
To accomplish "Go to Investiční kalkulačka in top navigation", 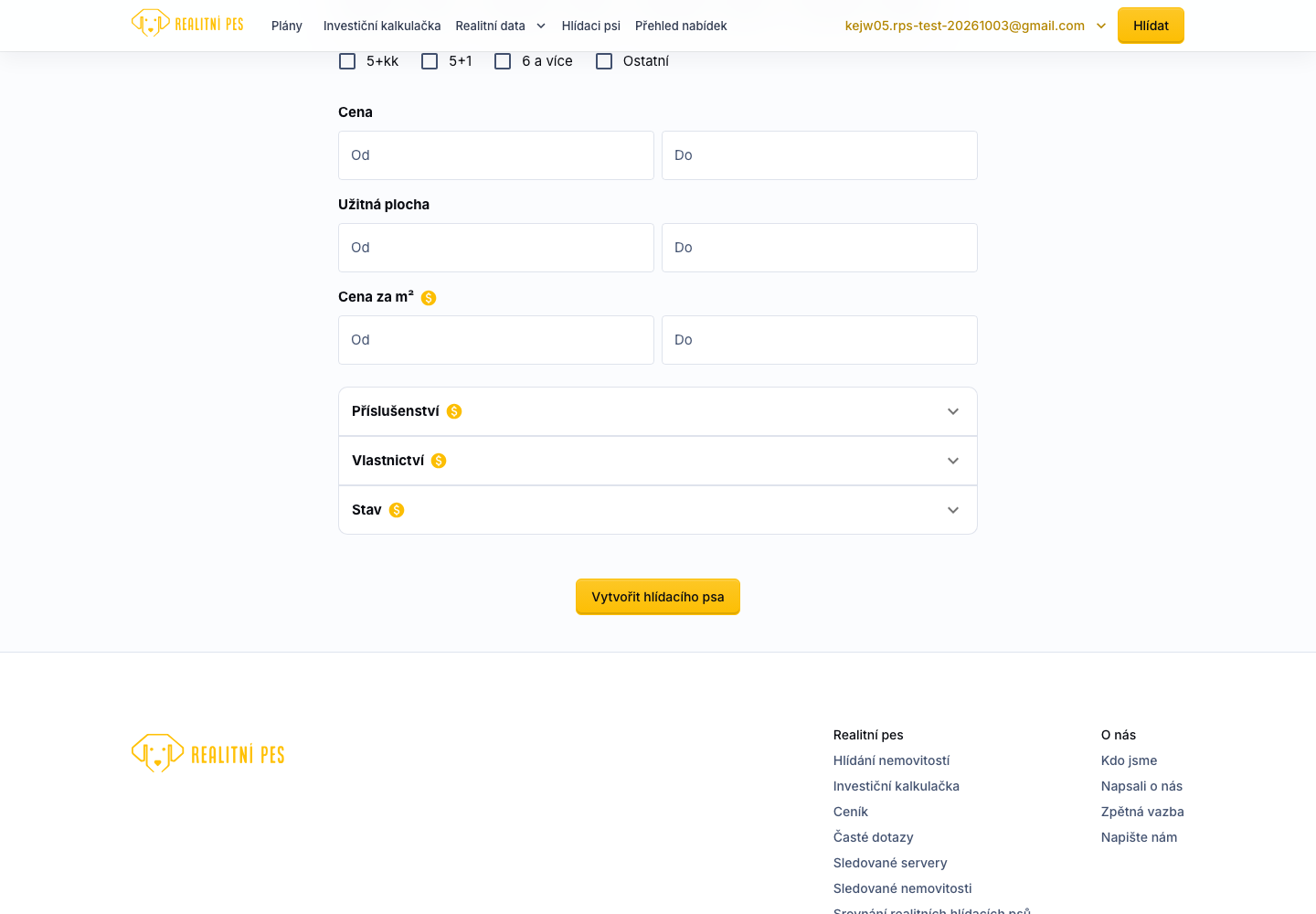I will coord(382,26).
